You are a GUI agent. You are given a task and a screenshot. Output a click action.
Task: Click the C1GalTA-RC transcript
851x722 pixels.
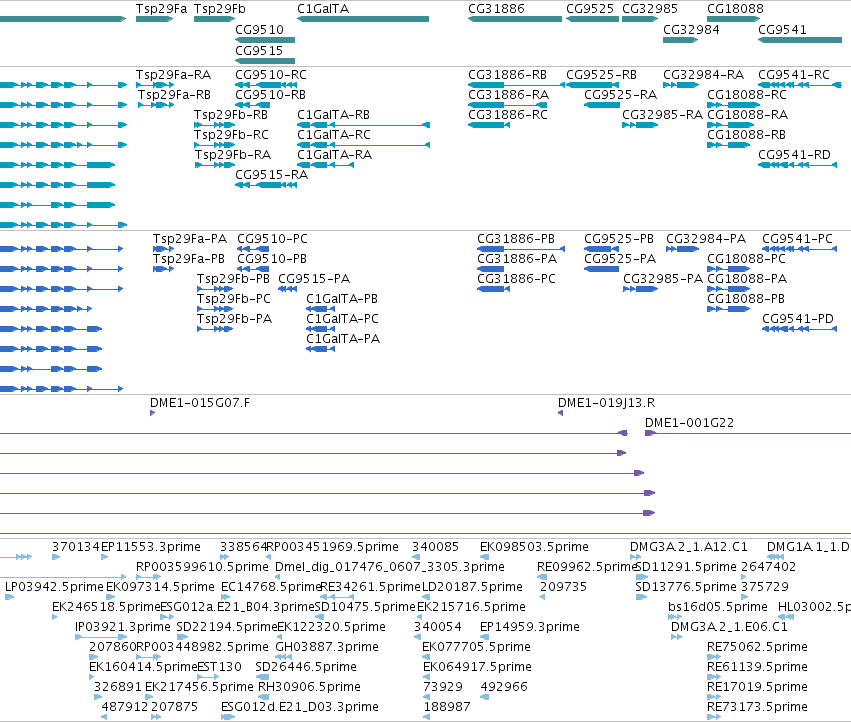364,145
